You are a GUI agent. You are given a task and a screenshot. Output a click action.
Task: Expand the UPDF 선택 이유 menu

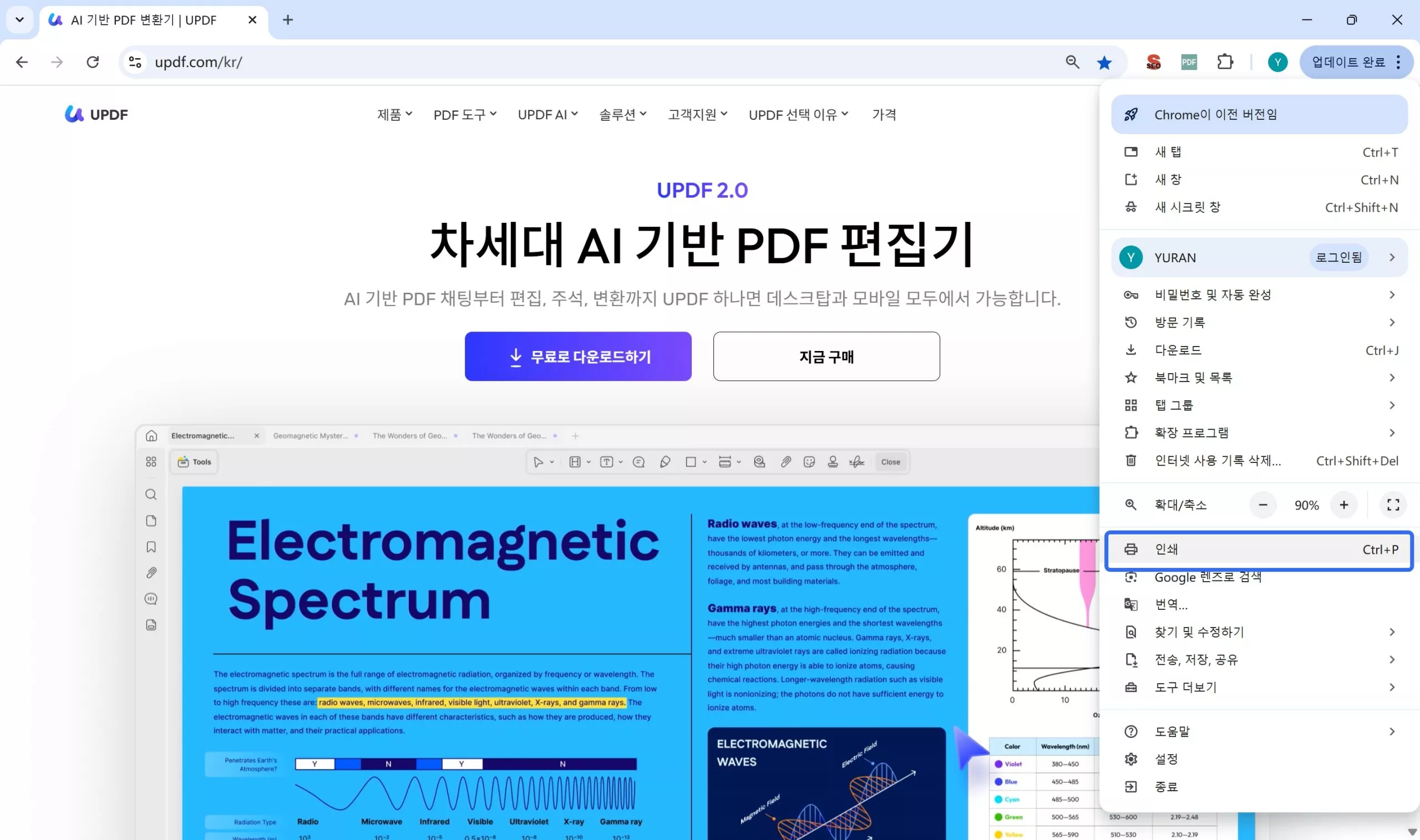click(x=798, y=114)
